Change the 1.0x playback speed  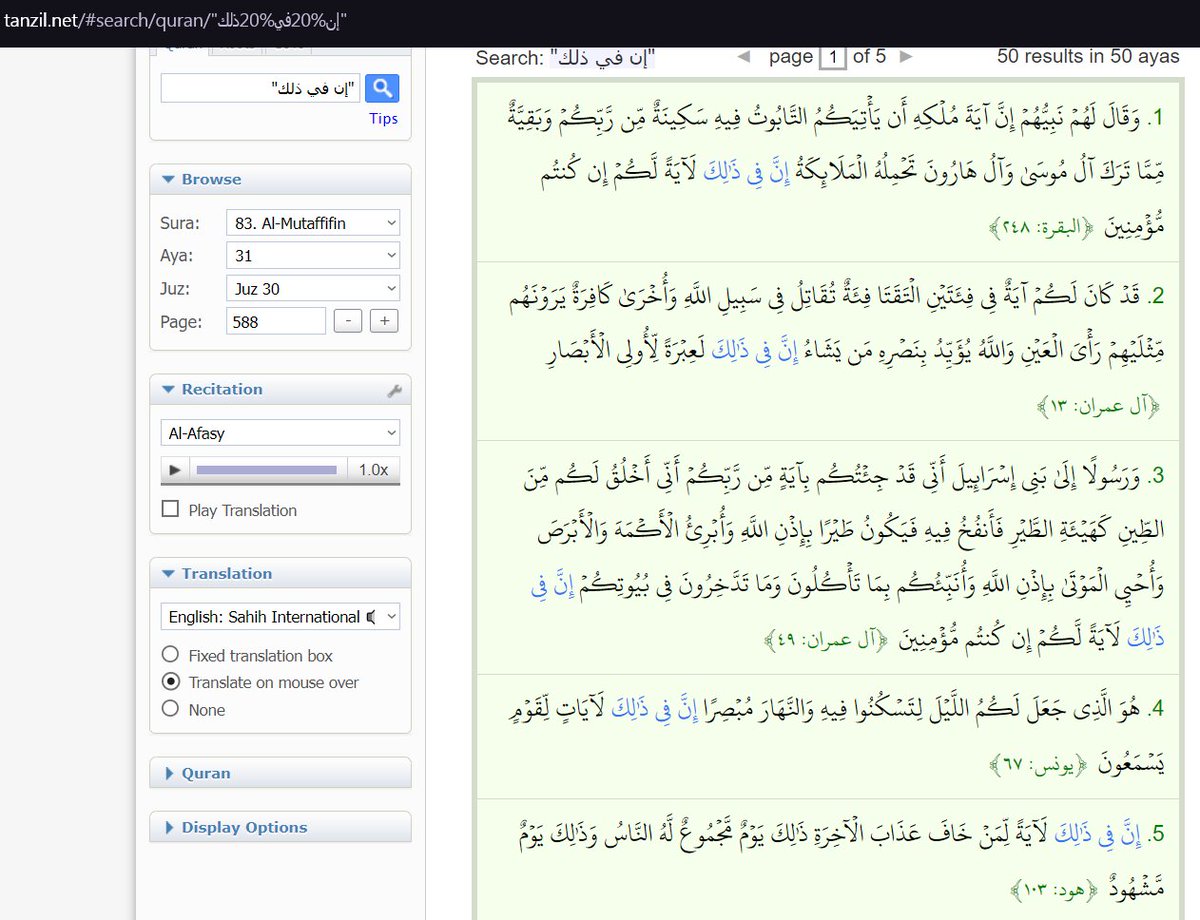pyautogui.click(x=373, y=469)
